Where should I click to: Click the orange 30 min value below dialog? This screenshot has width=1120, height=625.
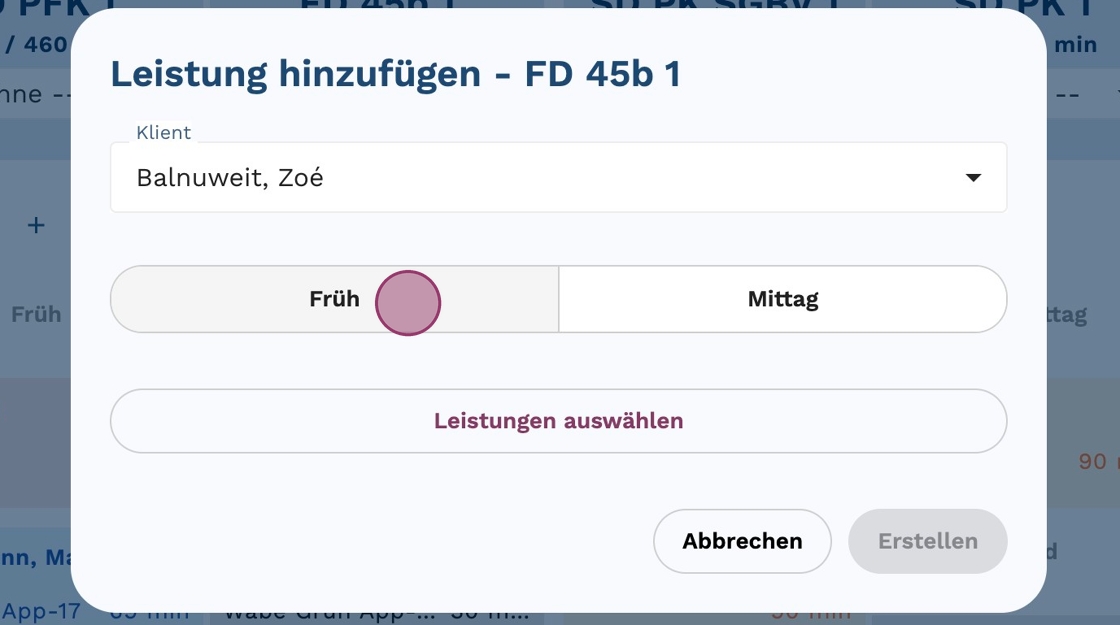(810, 613)
